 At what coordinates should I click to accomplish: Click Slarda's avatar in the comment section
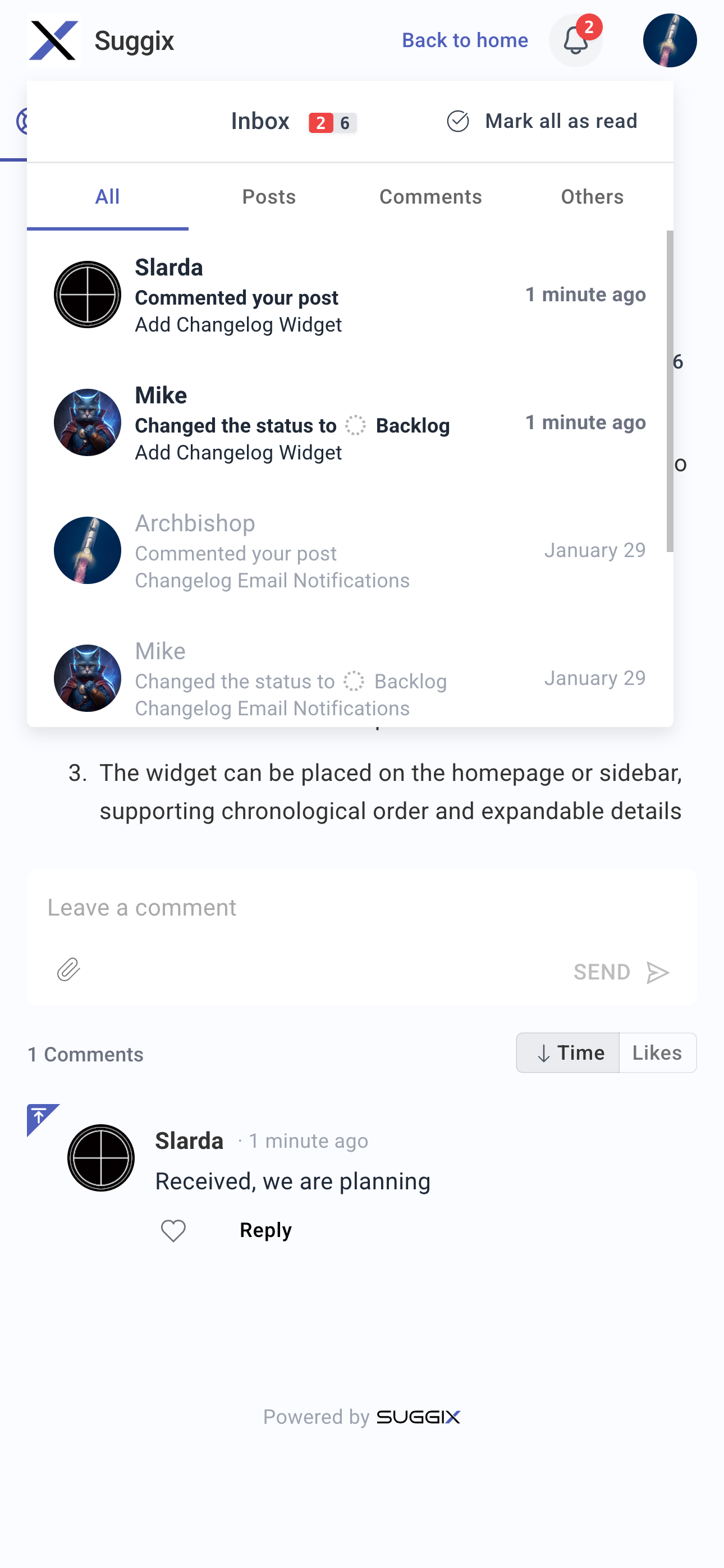[101, 1157]
